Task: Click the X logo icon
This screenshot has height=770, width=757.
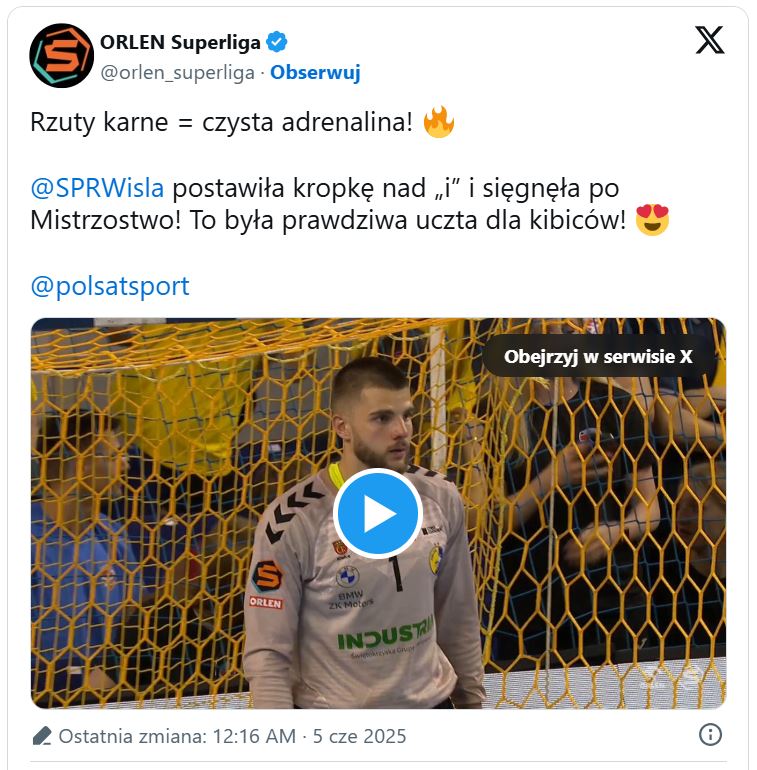Action: (709, 40)
